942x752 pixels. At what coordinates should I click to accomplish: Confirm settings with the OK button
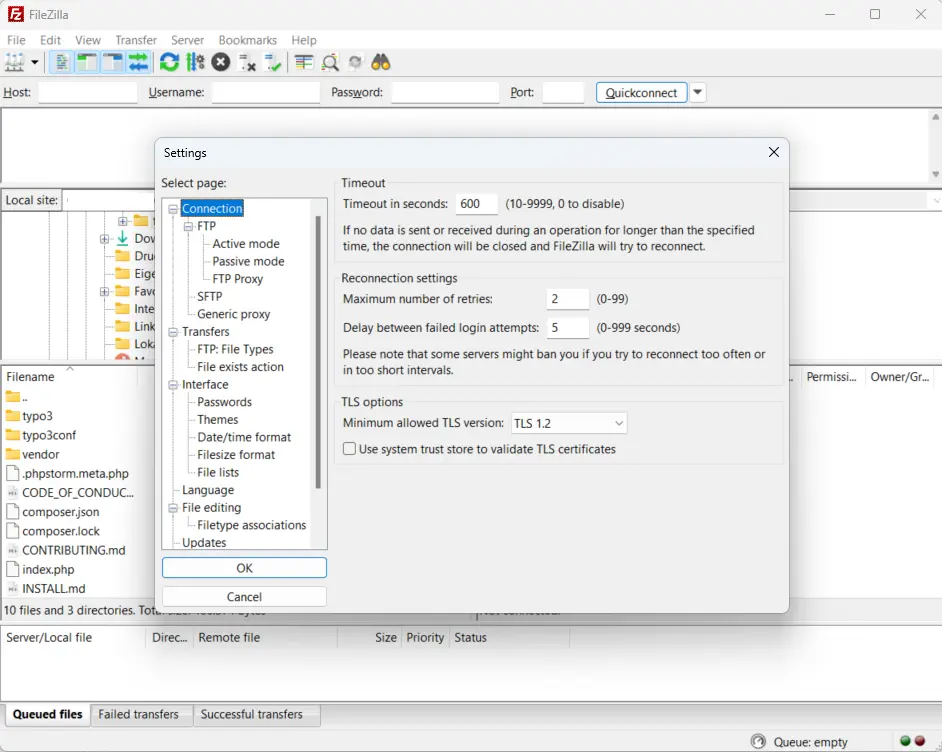(243, 567)
